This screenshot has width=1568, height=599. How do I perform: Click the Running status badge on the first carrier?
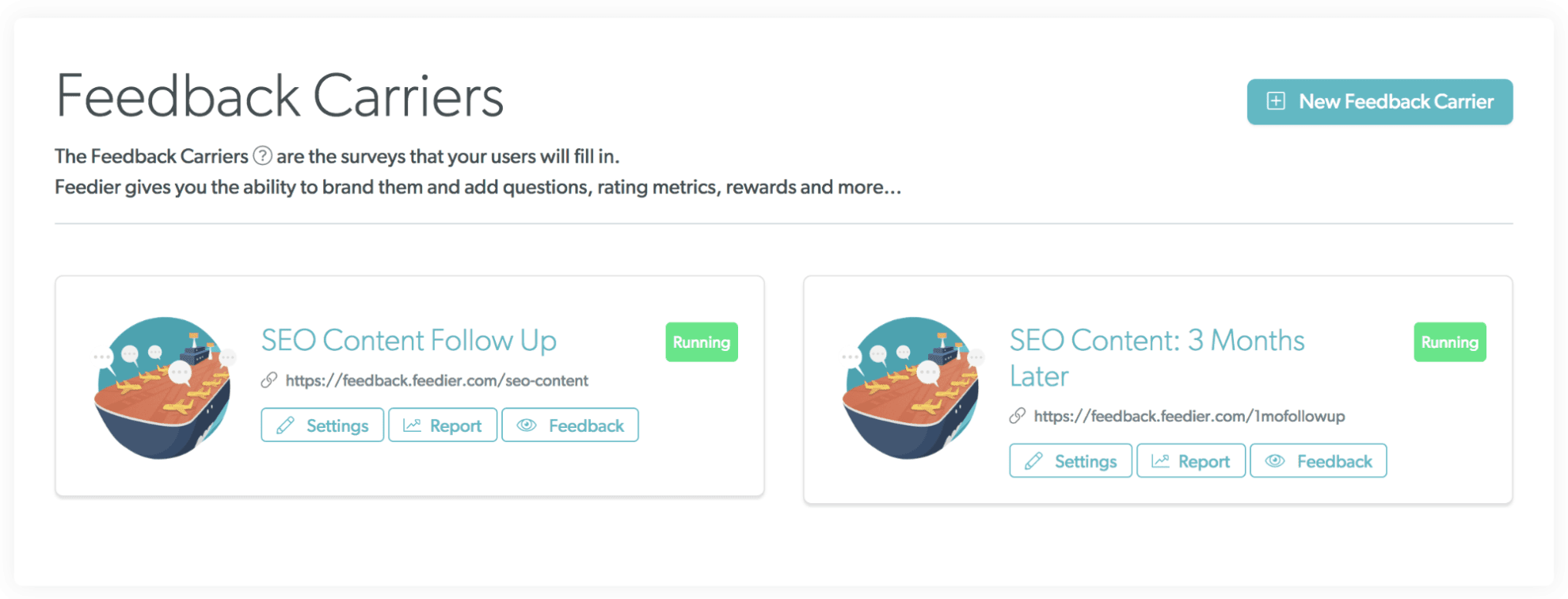point(701,342)
